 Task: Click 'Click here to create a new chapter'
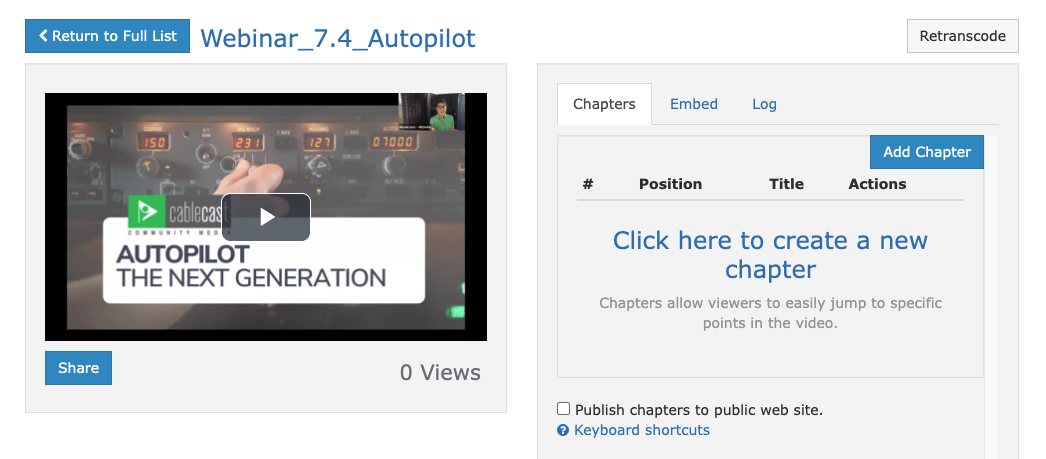click(x=770, y=254)
